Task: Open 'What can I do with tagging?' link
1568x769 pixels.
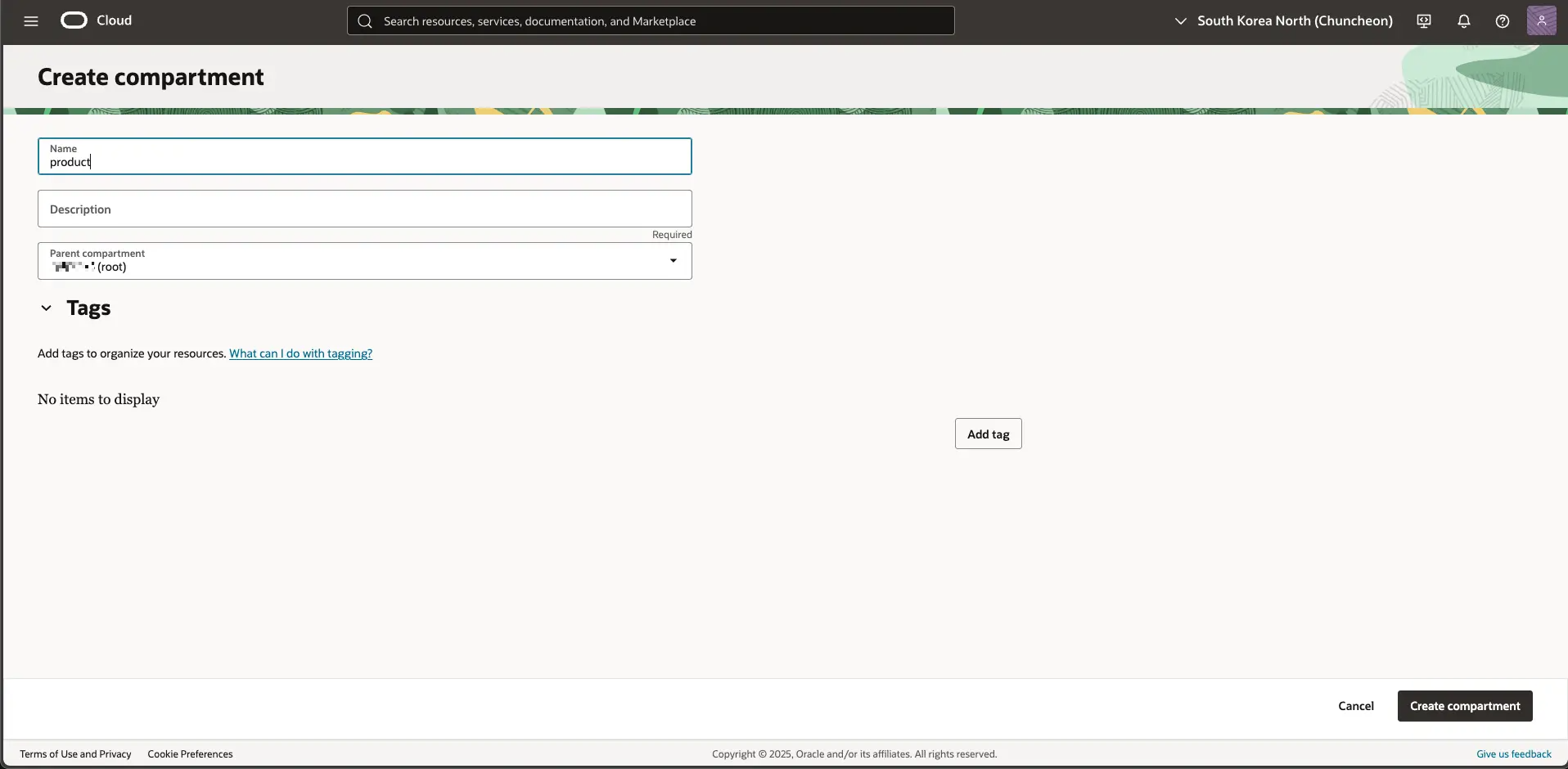Action: pos(300,353)
